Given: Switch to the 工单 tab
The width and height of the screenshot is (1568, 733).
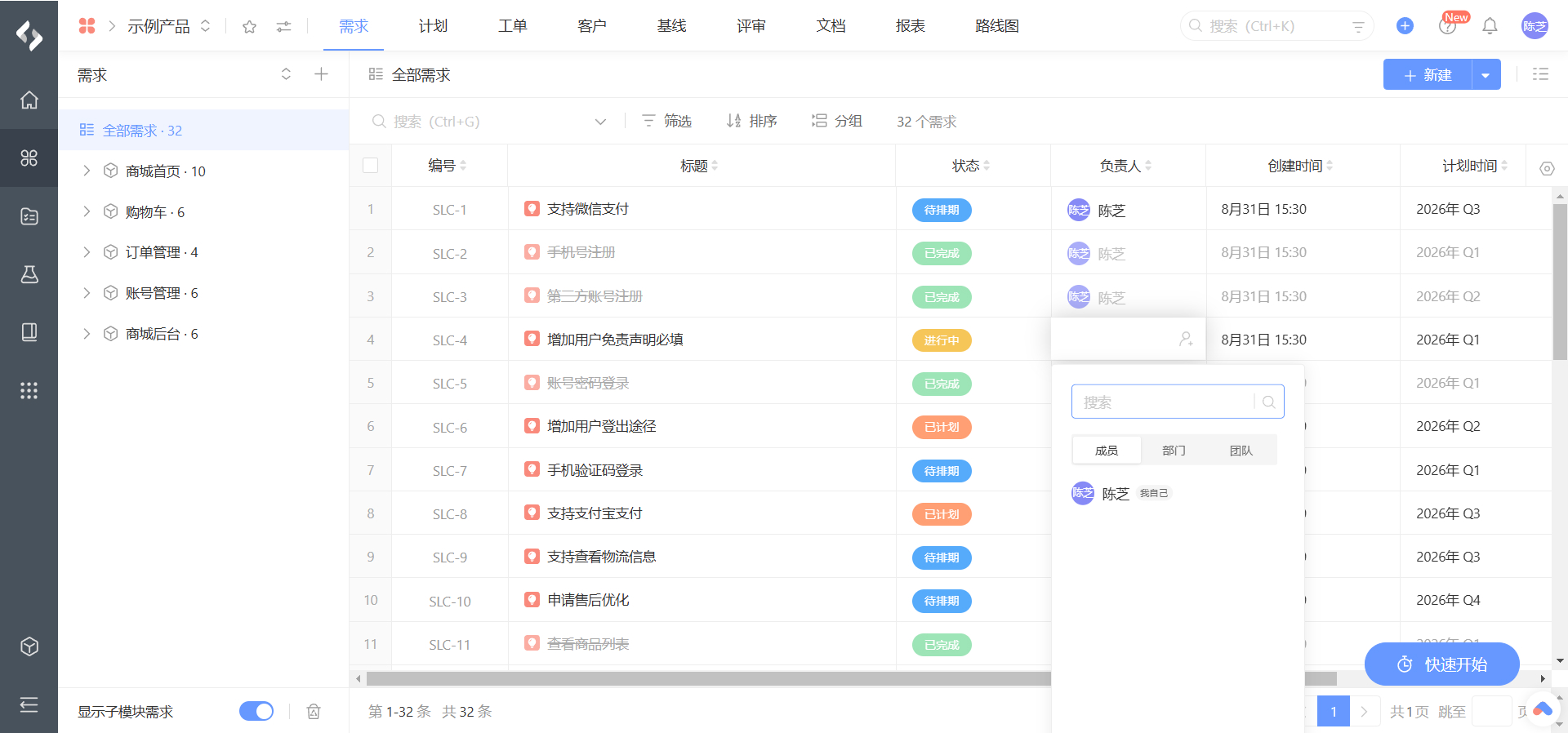Looking at the screenshot, I should (x=513, y=26).
